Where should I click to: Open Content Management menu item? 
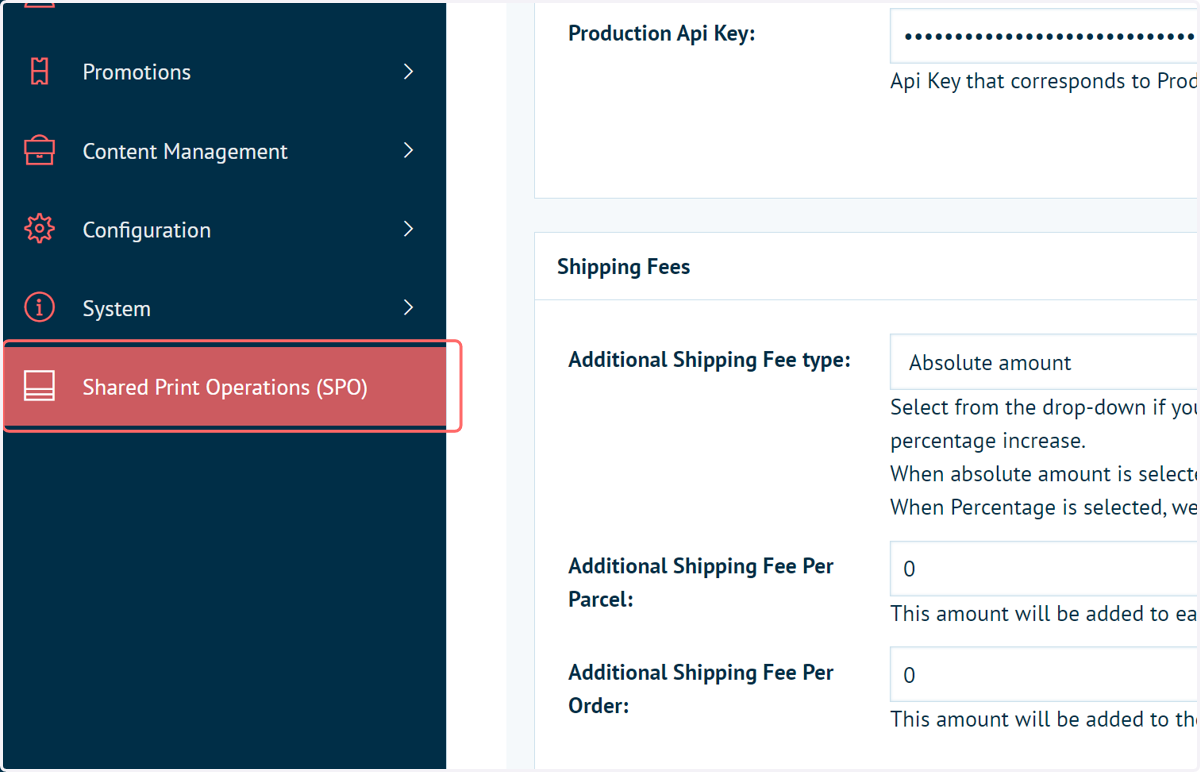(x=223, y=151)
